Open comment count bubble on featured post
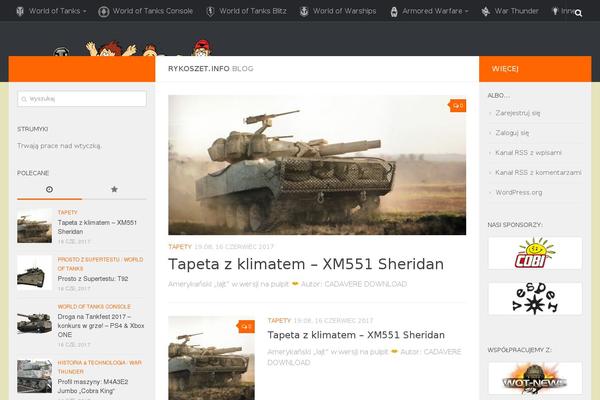Viewport: 600px width, 400px height. (x=458, y=106)
